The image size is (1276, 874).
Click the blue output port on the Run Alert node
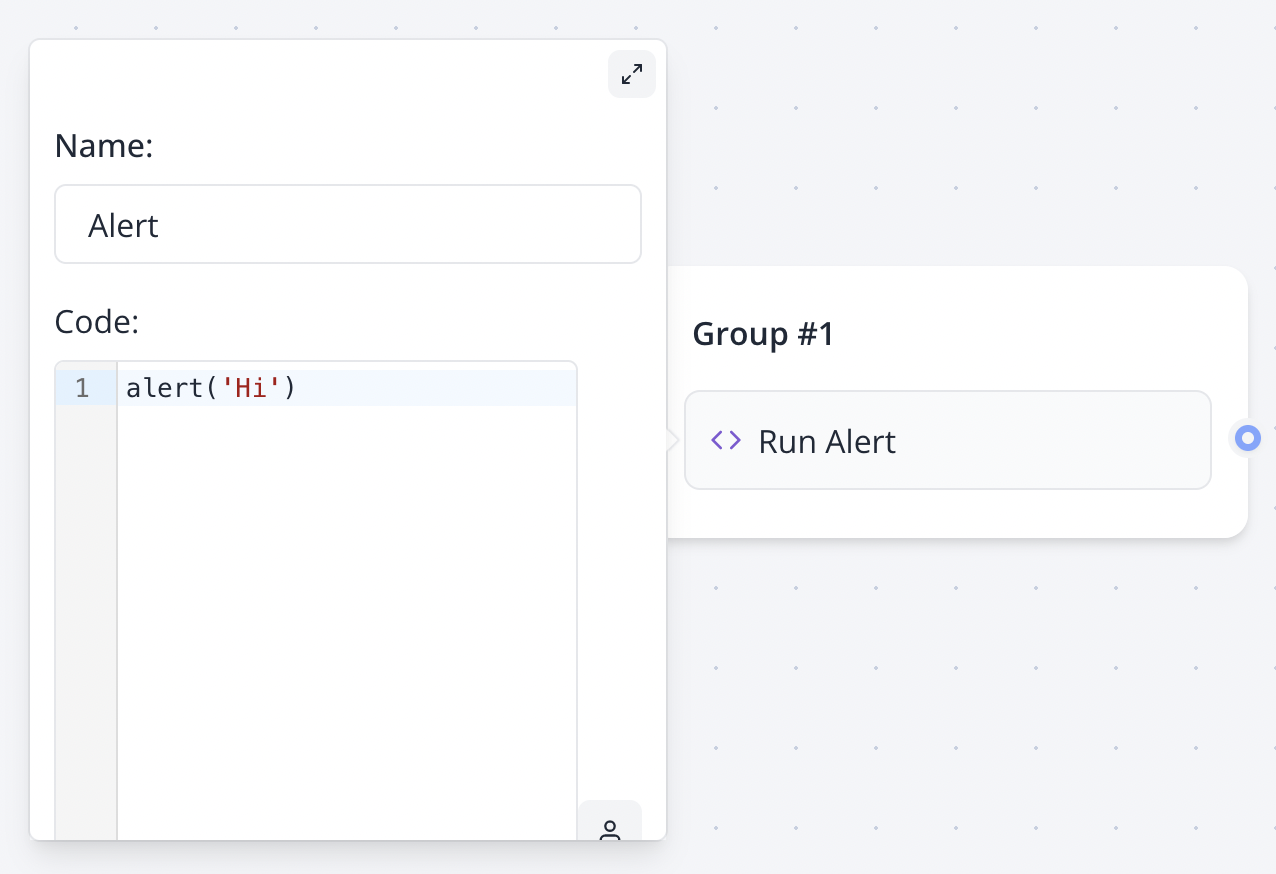(x=1247, y=438)
